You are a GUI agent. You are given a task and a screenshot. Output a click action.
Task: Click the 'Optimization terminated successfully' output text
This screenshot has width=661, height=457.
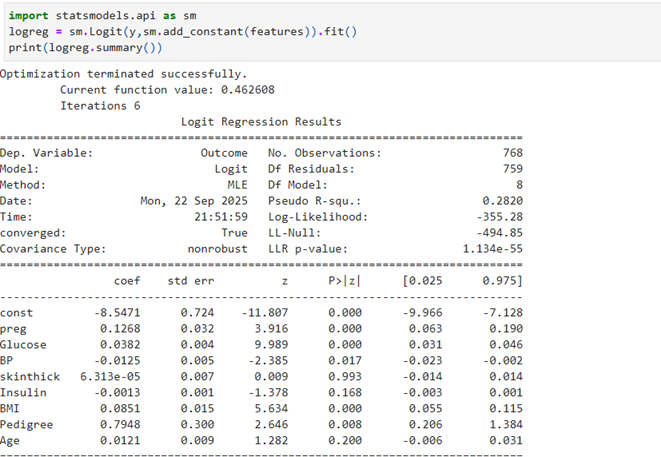tap(124, 74)
